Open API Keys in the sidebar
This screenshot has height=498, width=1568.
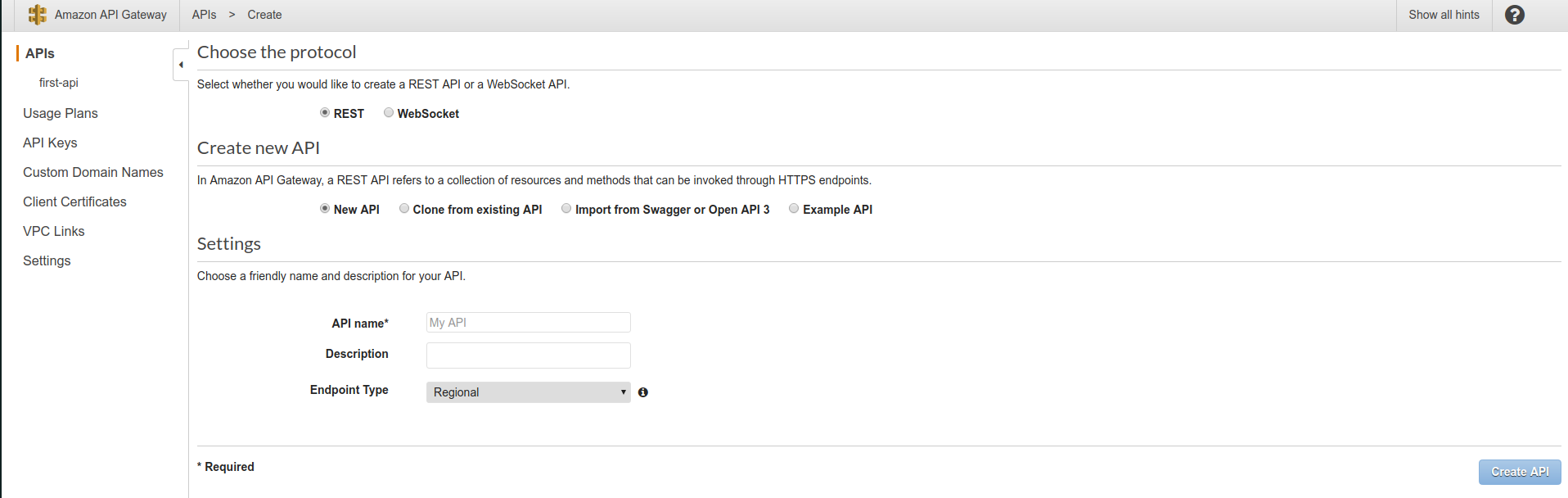[50, 143]
